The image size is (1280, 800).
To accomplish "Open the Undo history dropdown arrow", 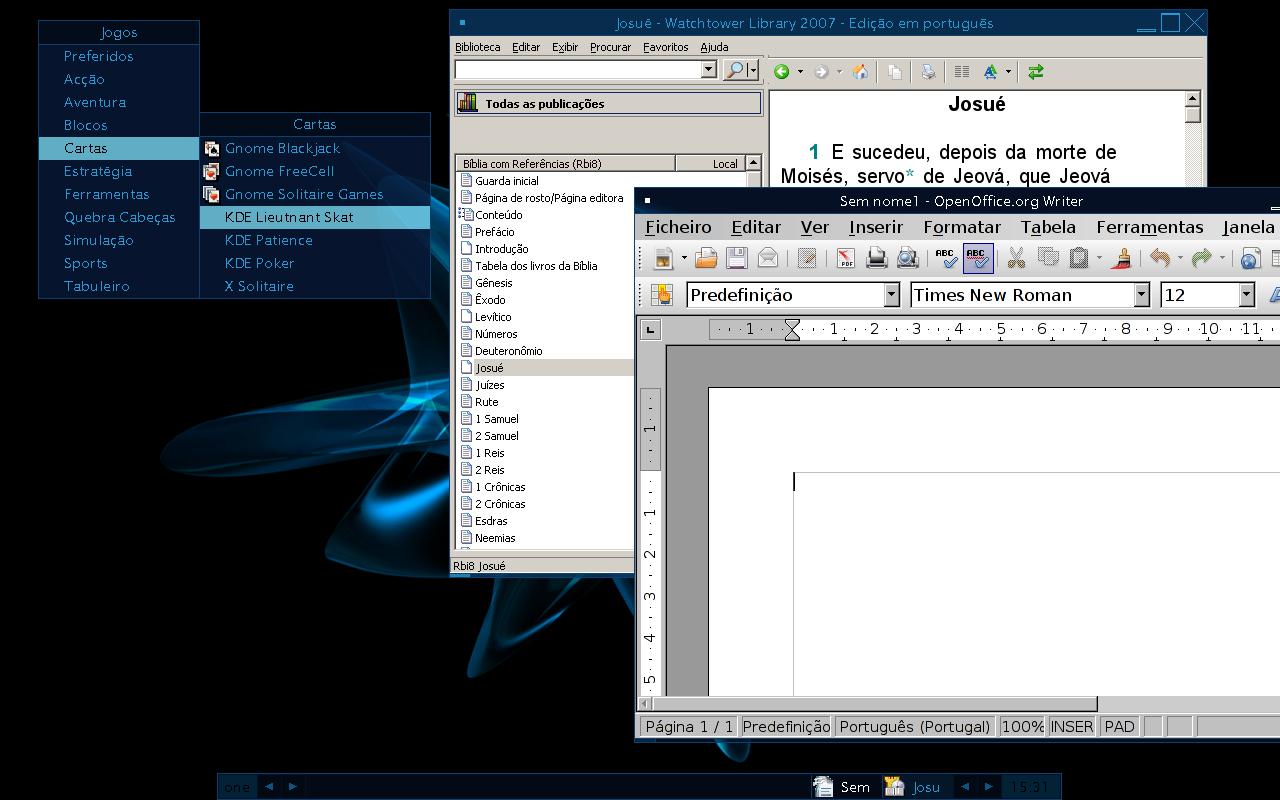I will coord(1180,258).
